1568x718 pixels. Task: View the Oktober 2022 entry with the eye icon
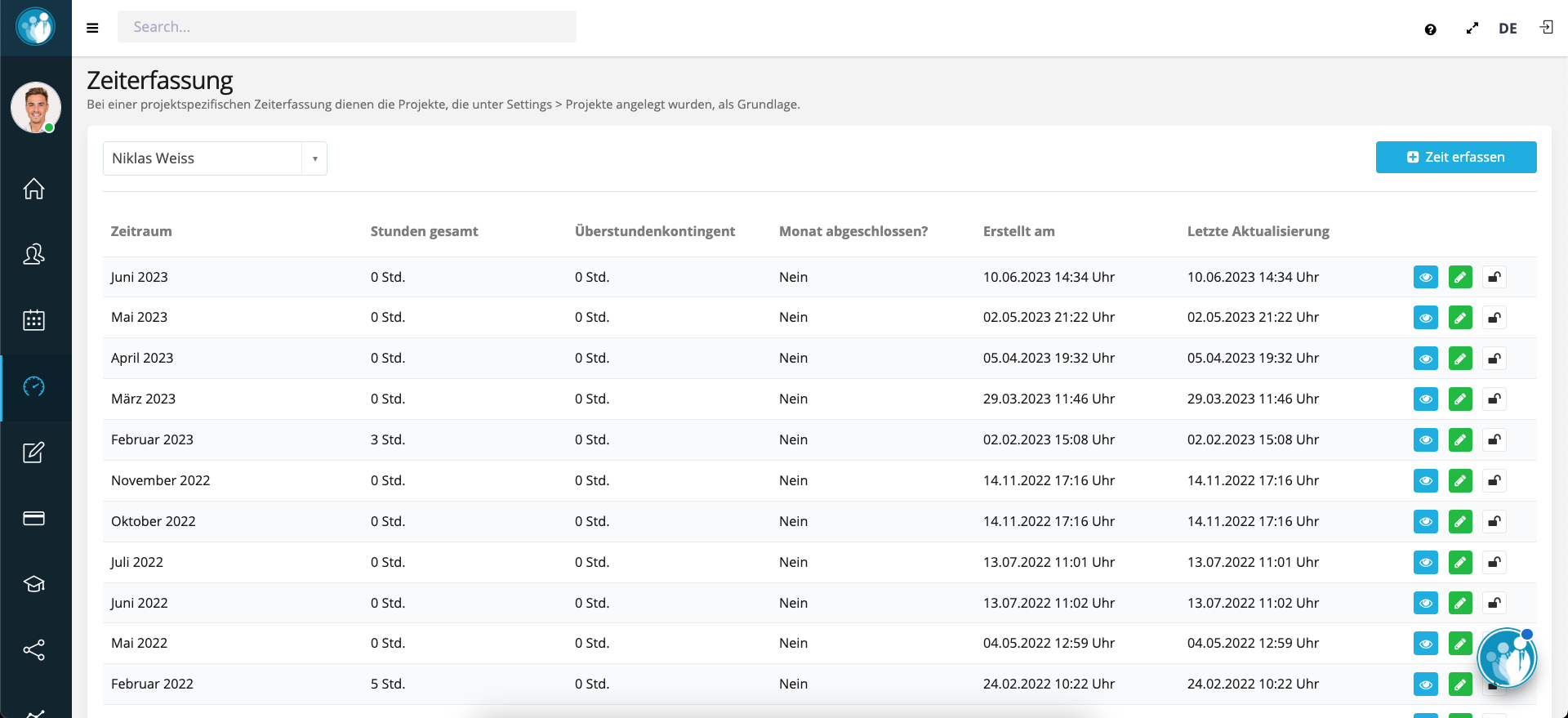pyautogui.click(x=1426, y=521)
